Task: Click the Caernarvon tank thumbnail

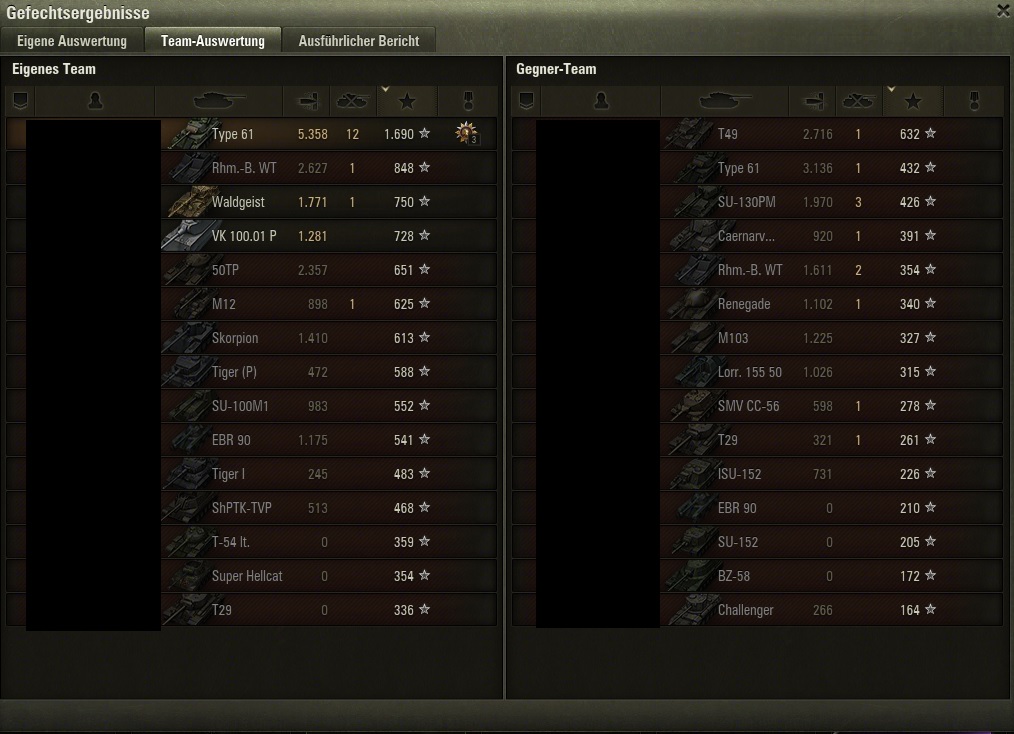Action: point(691,236)
